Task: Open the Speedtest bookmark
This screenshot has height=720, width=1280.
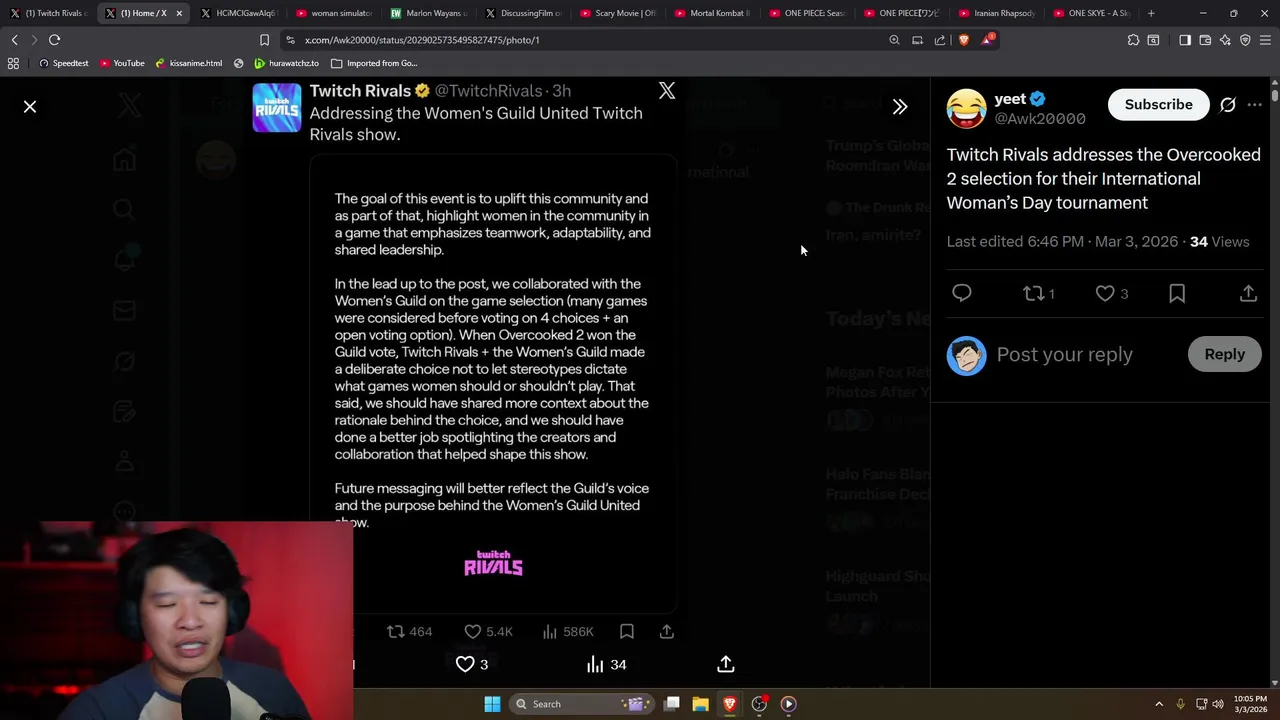Action: coord(63,63)
